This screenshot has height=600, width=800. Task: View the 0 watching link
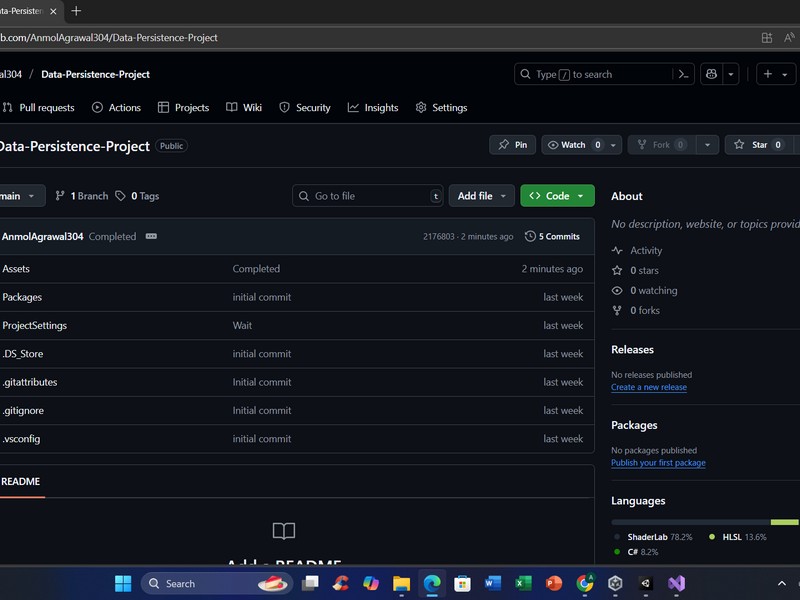click(644, 290)
